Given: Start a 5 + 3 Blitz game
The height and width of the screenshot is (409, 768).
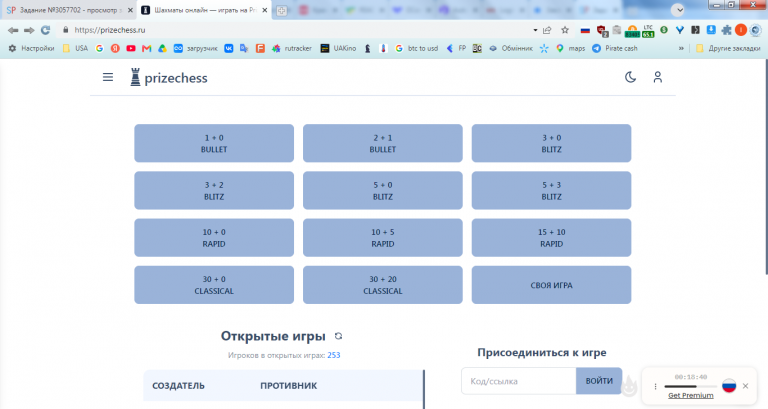Looking at the screenshot, I should pos(552,191).
